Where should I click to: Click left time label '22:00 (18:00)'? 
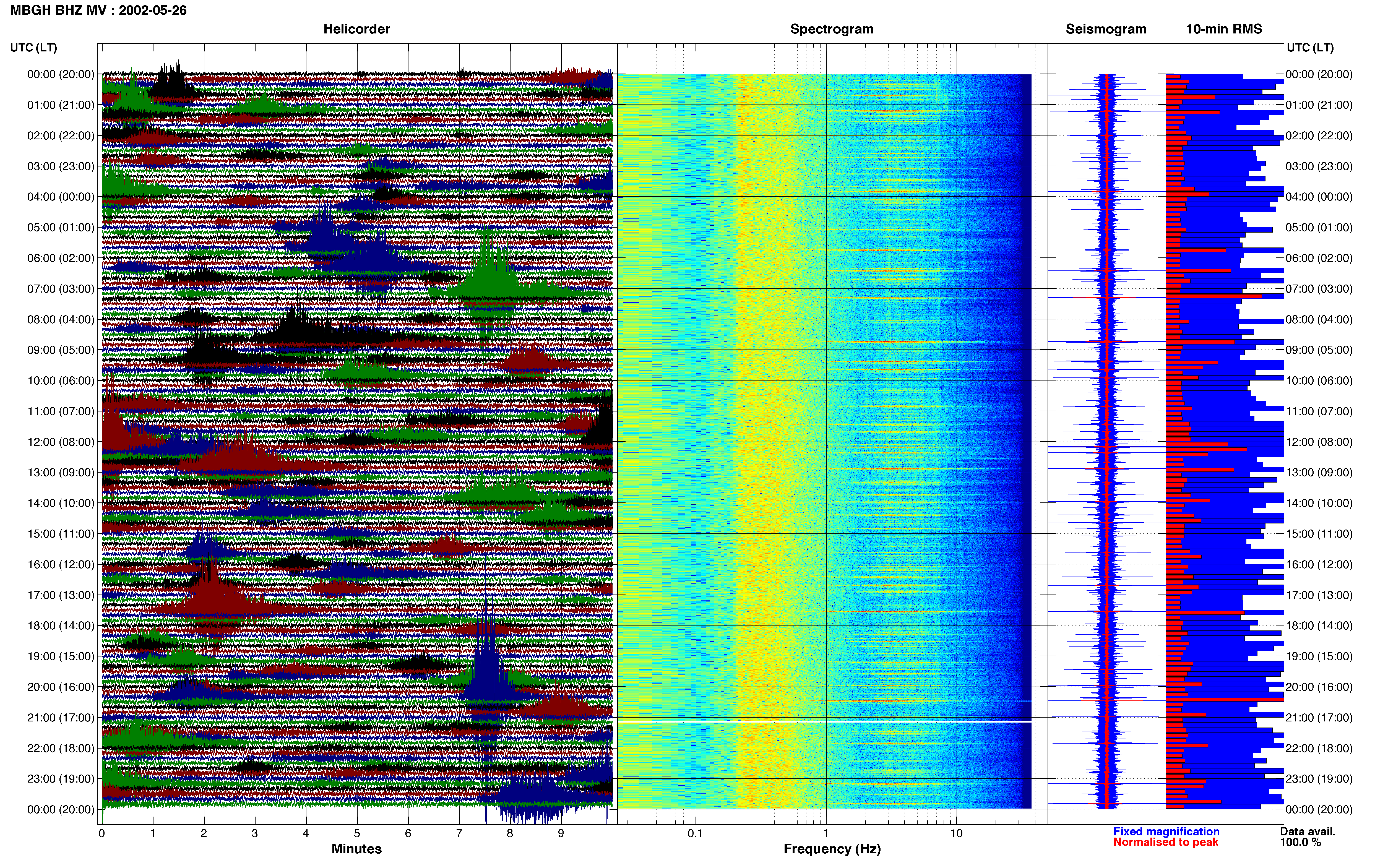pos(61,748)
